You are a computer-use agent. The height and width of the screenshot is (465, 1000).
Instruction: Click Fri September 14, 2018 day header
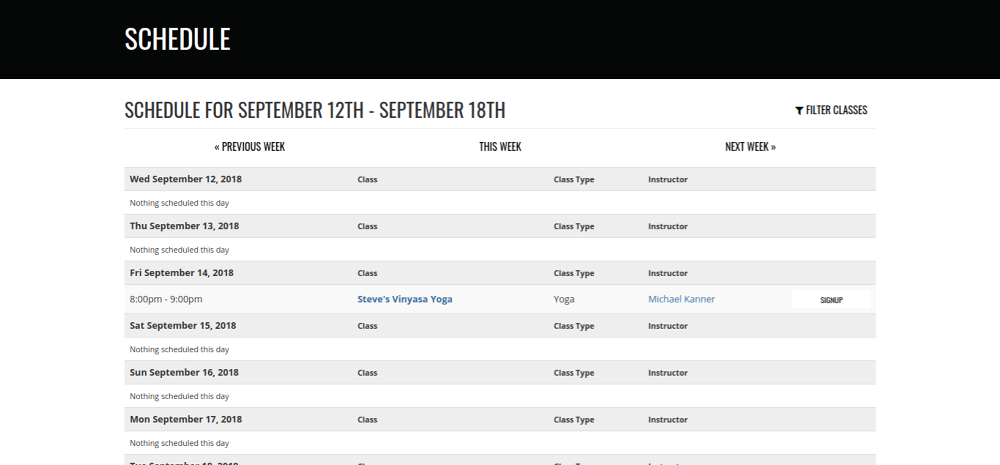click(x=181, y=273)
